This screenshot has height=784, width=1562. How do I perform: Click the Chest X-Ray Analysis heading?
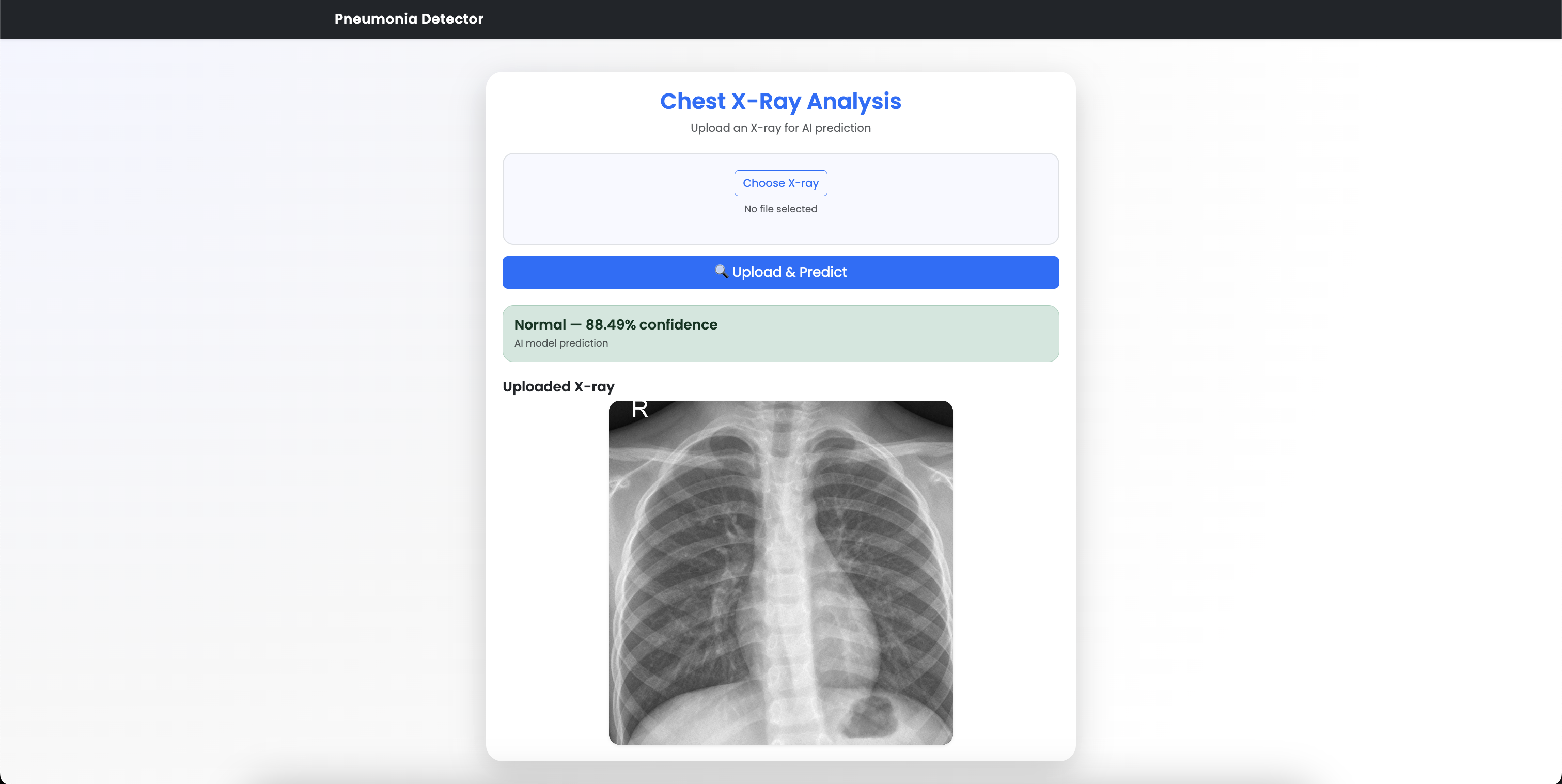[x=780, y=101]
